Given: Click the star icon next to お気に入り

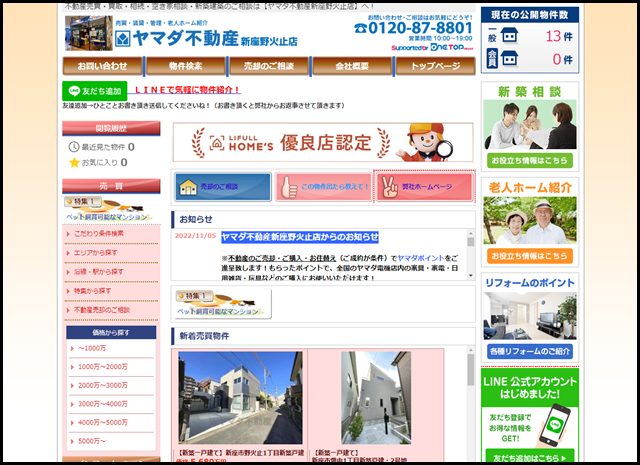Looking at the screenshot, I should (x=74, y=162).
